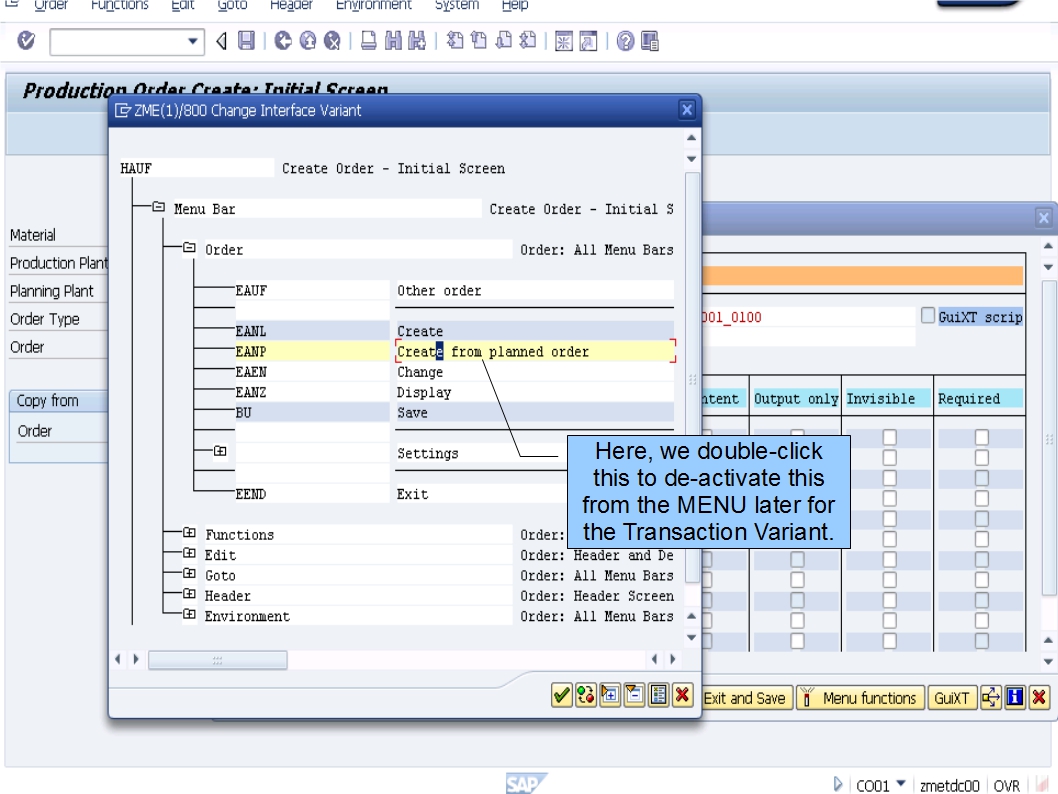Open the Header menu in menu bar
1058x794 pixels.
[x=291, y=5]
